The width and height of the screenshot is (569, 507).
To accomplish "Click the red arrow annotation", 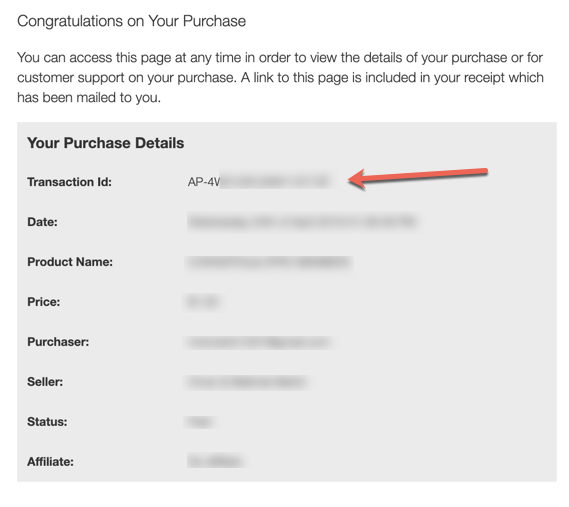I will coord(418,177).
